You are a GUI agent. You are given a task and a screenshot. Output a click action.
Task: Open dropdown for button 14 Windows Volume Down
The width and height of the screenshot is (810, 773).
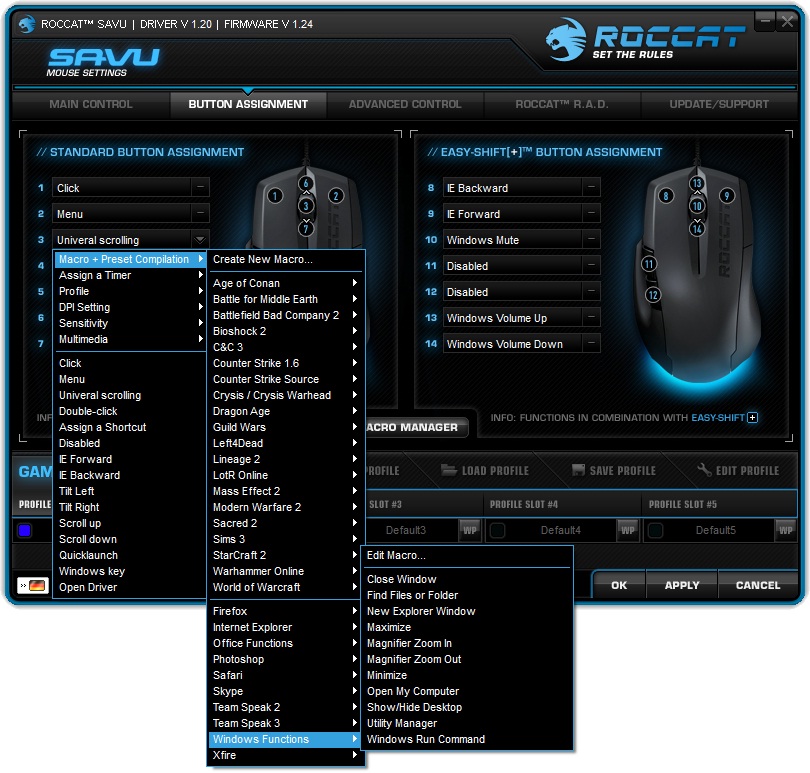[x=591, y=344]
